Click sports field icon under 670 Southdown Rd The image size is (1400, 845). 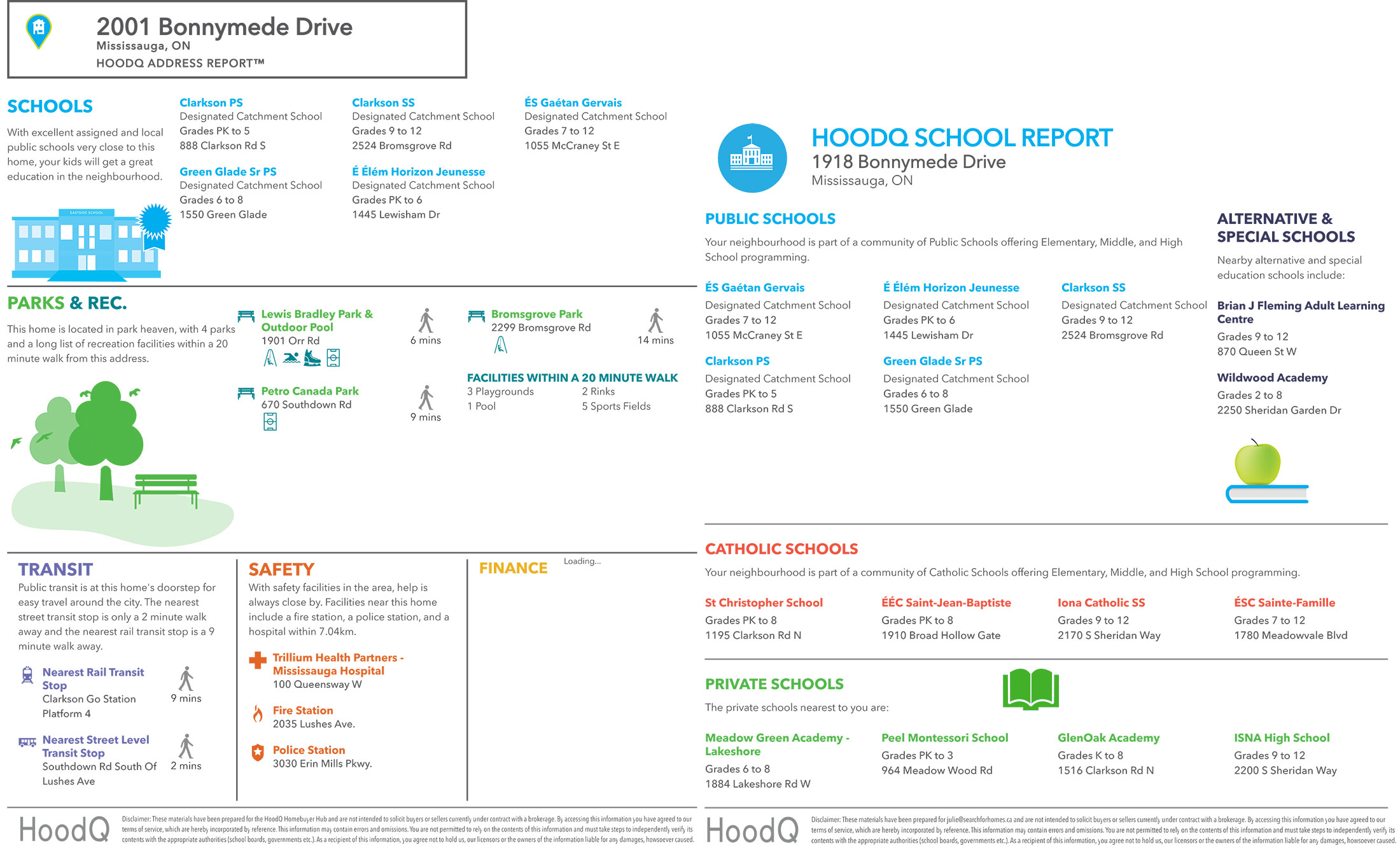click(270, 422)
